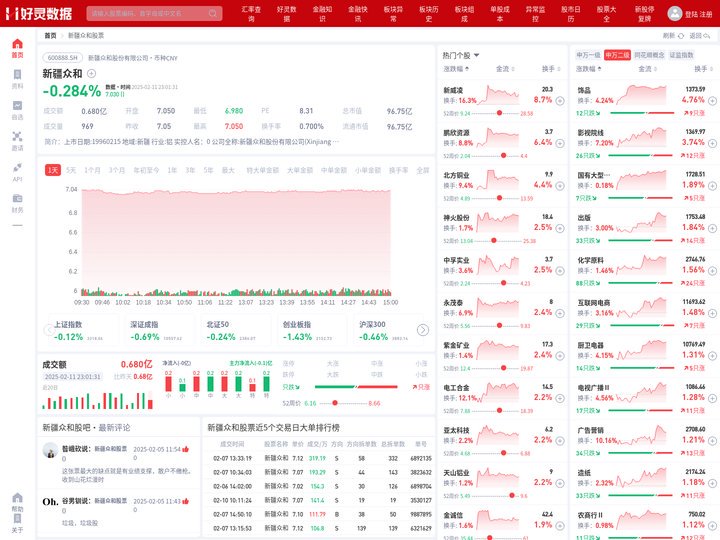The height and width of the screenshot is (540, 720).
Task: Open 新威凌 mini chart thumbnail
Action: [498, 95]
